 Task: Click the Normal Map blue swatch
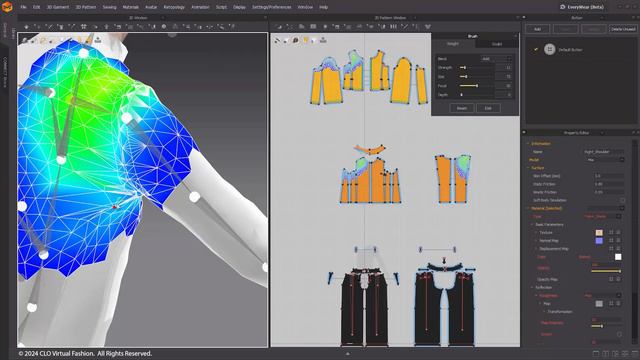(599, 241)
